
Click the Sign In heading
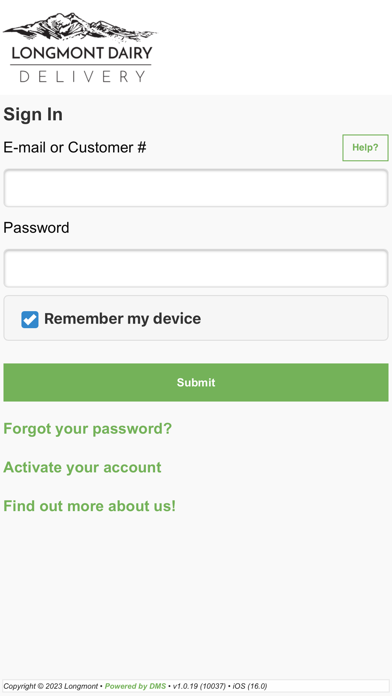click(33, 115)
